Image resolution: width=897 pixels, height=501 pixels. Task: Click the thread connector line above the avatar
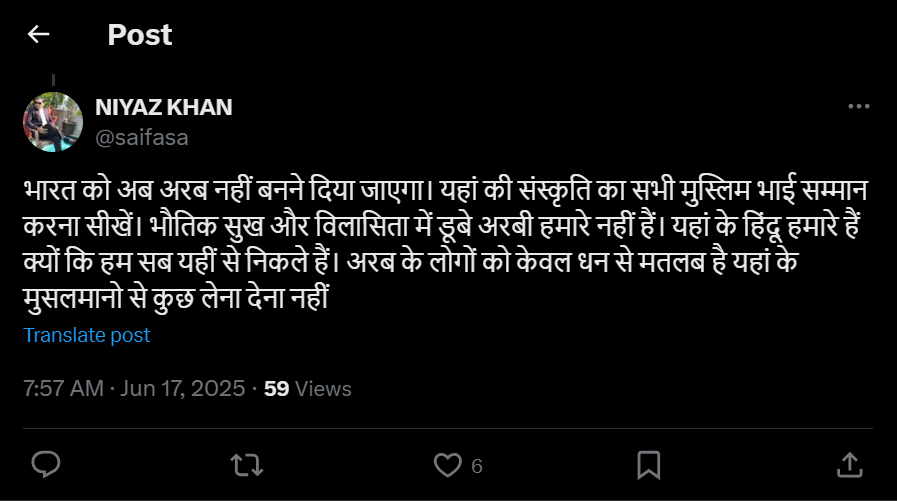52,80
